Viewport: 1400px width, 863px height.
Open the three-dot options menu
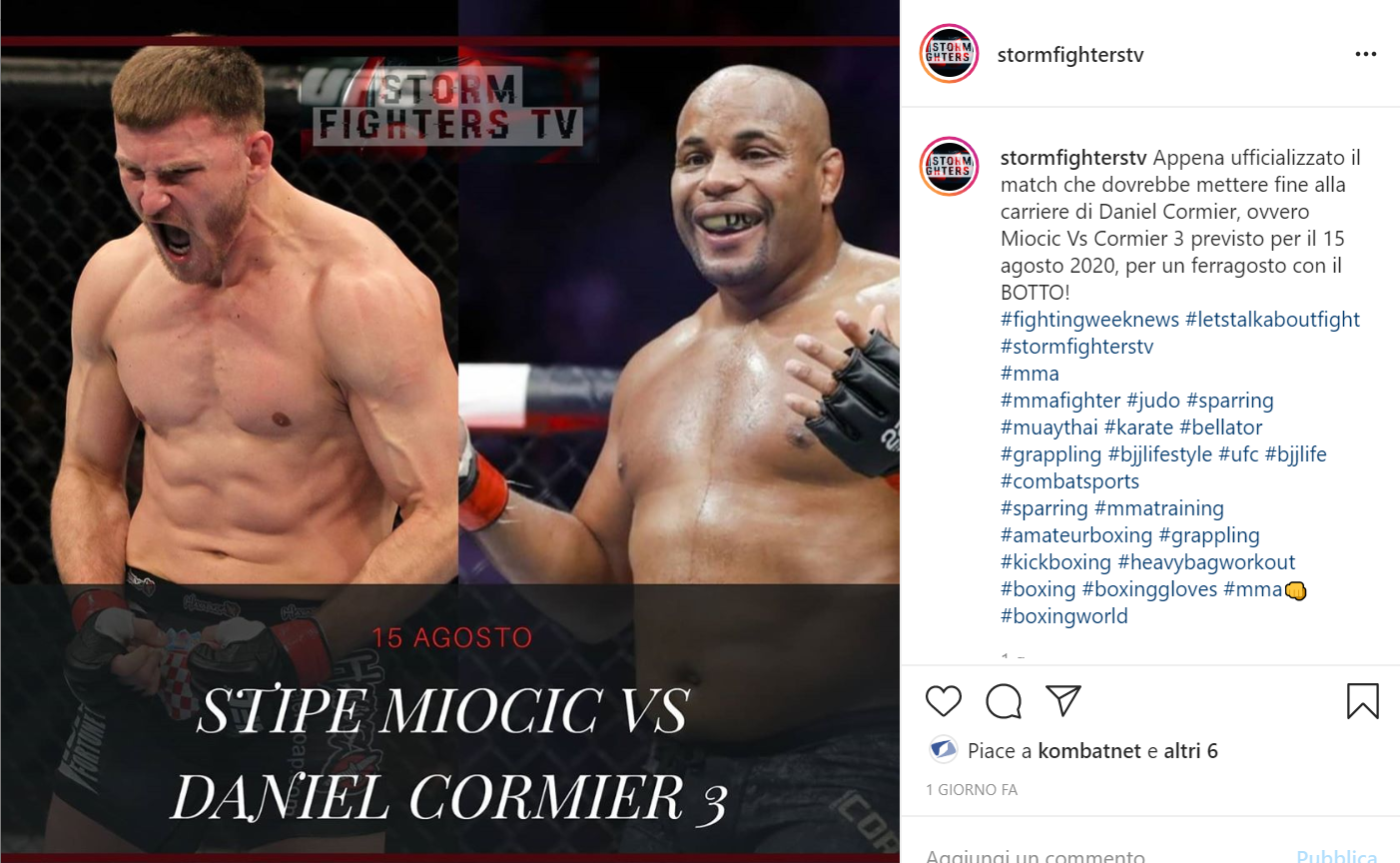(x=1366, y=54)
